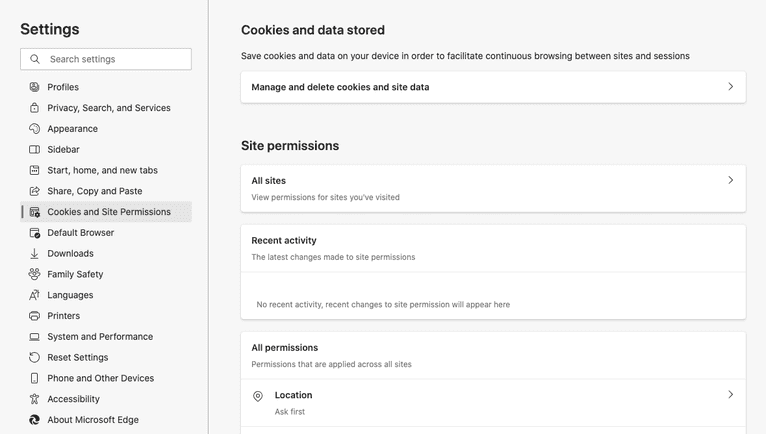Click the Microsoft Edge logo icon
Viewport: 766px width, 434px height.
(x=34, y=420)
